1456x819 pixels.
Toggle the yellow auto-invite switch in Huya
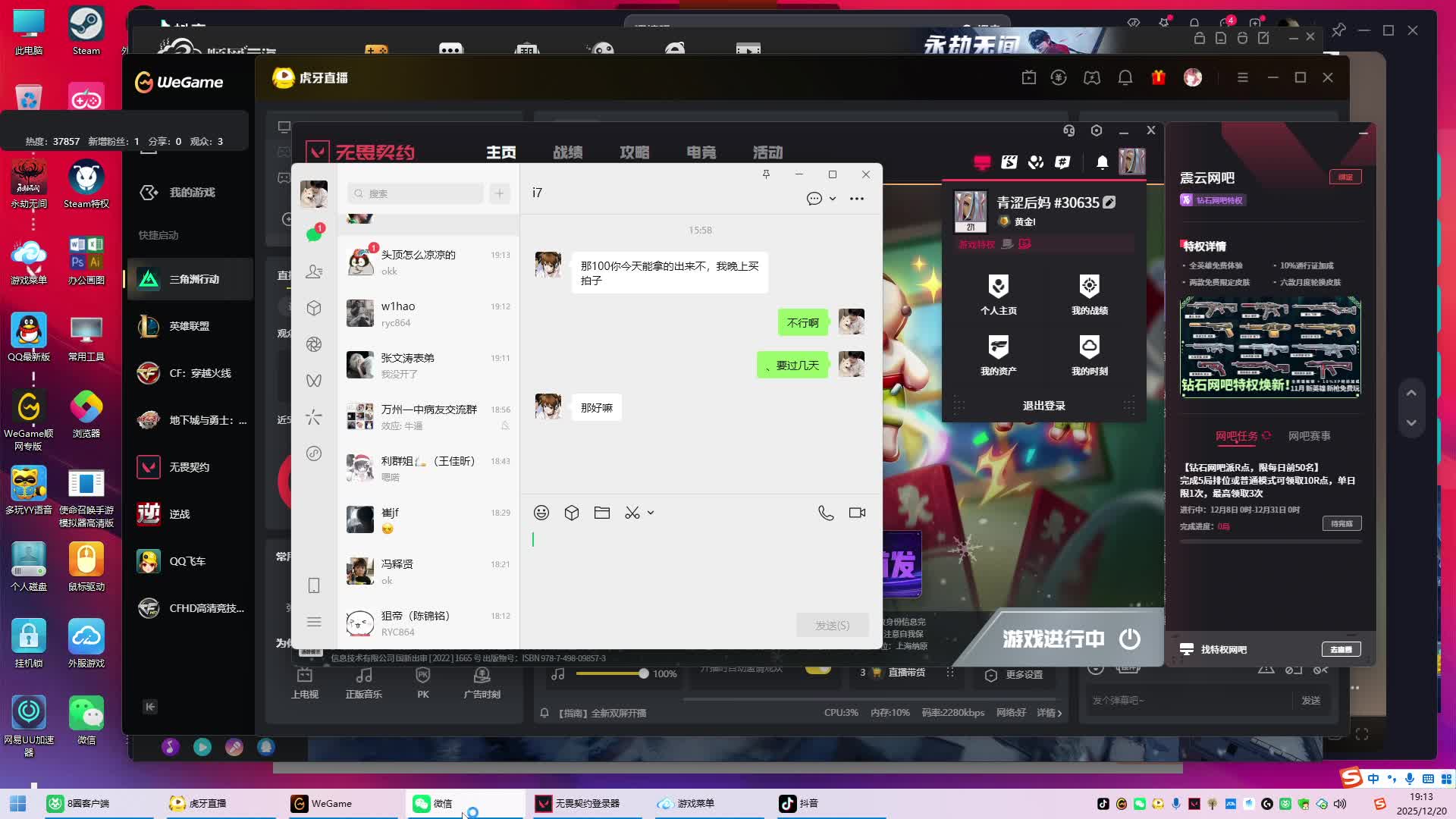[817, 669]
